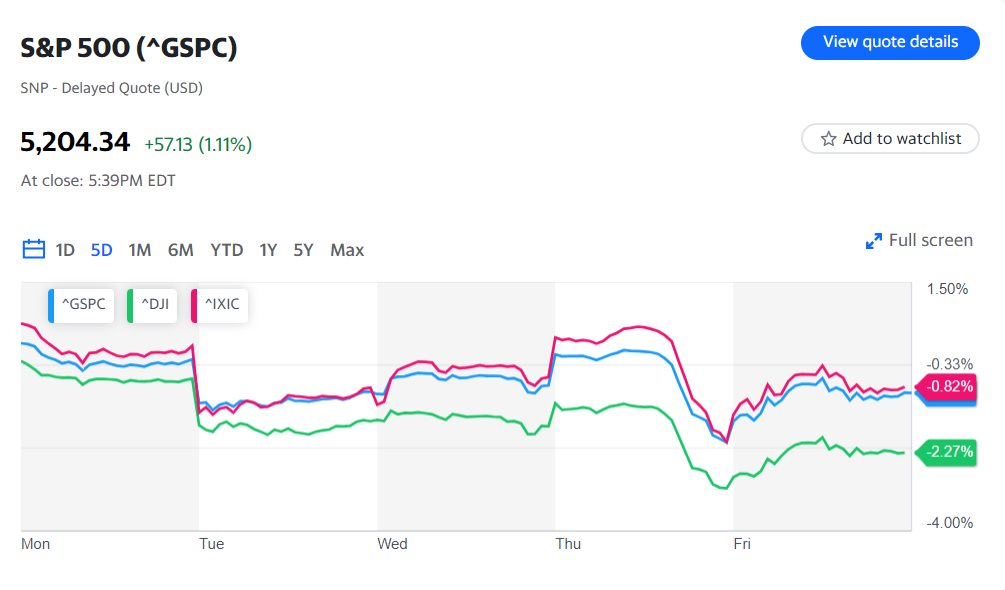Switch chart to 1M range
The height and width of the screenshot is (590, 1005).
(x=140, y=250)
